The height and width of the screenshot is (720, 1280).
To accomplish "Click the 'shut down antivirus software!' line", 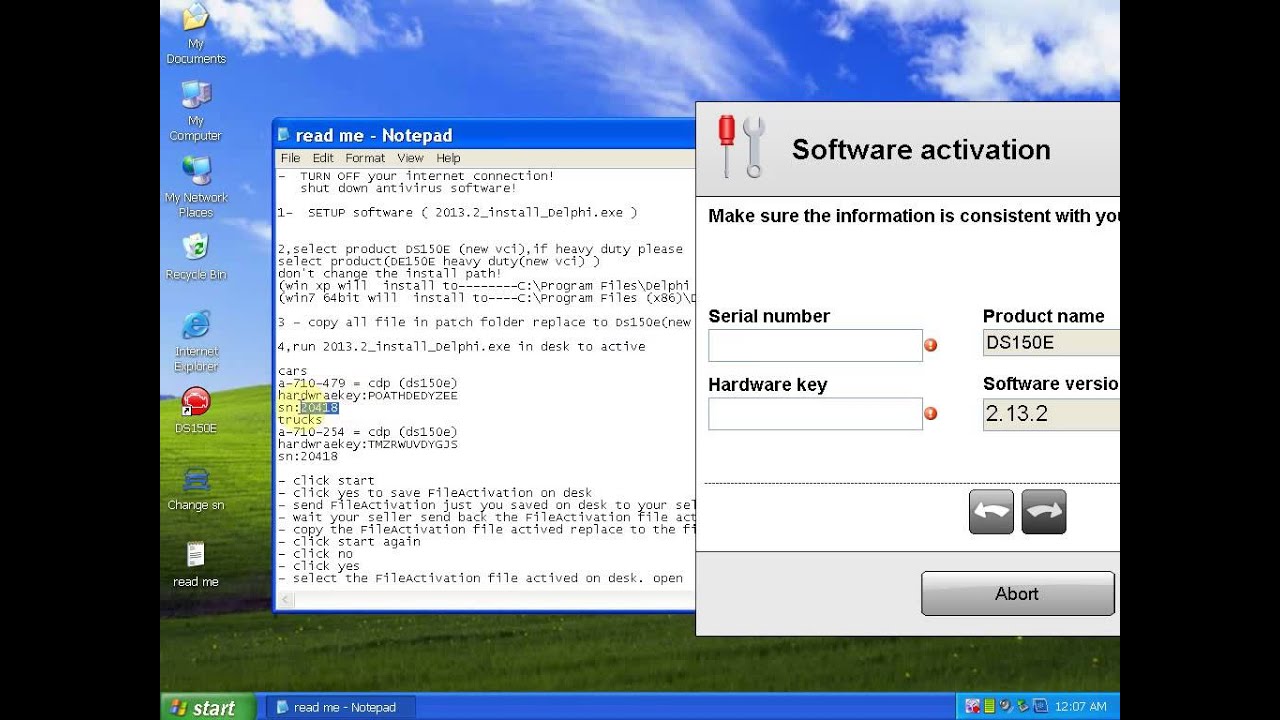I will [408, 188].
